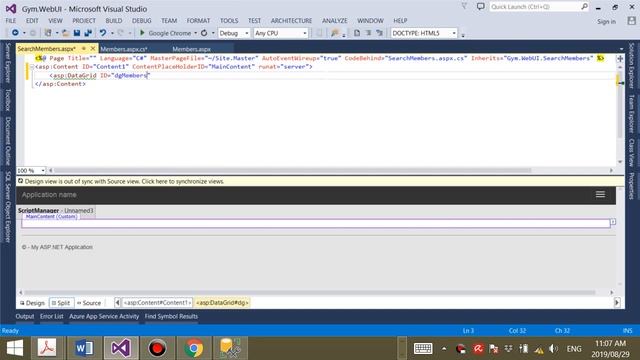Open the Find Symbol Results tab
640x360 pixels.
171,316
